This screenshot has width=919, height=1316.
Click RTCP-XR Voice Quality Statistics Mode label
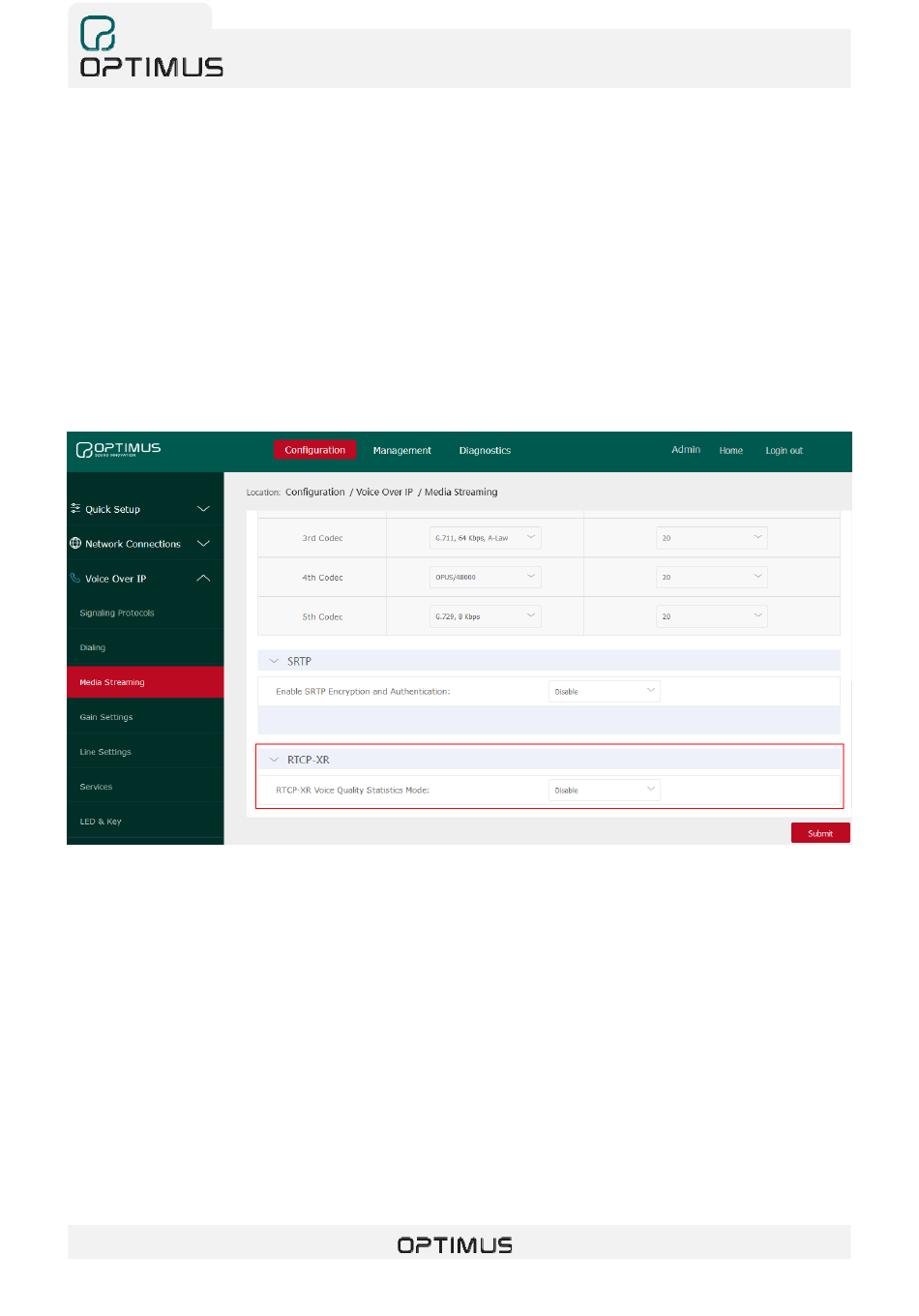click(352, 791)
